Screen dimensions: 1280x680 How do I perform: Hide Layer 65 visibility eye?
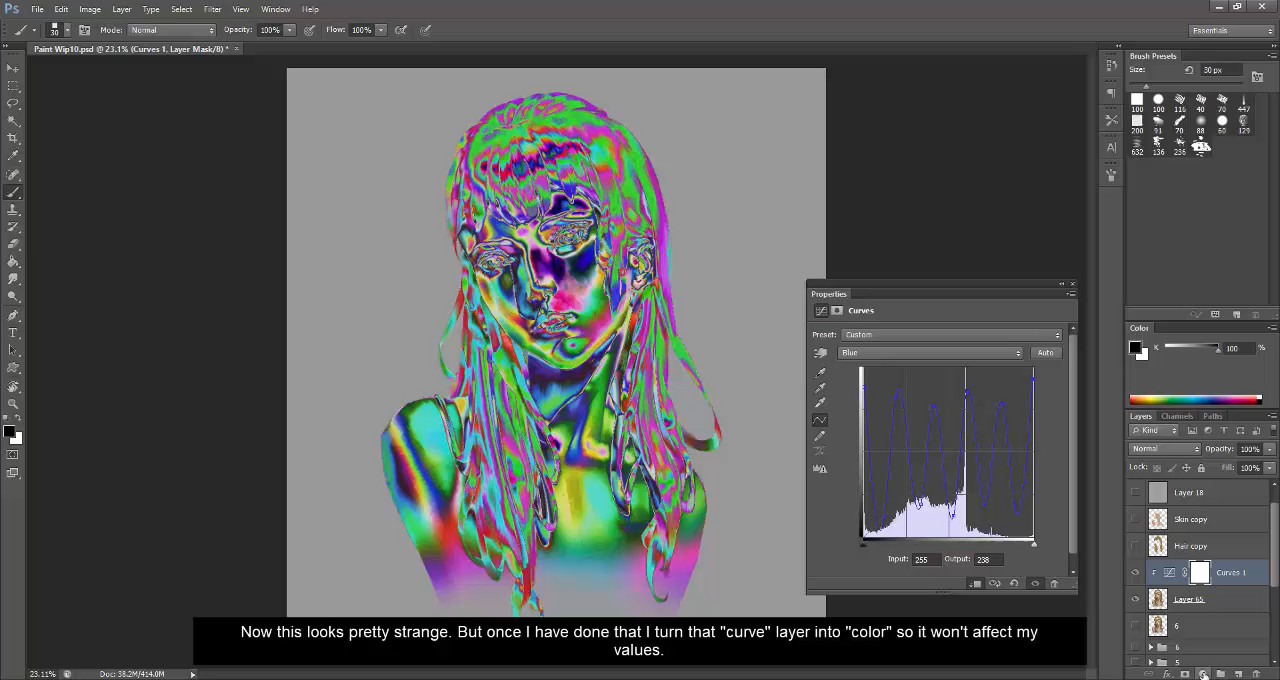pos(1135,599)
